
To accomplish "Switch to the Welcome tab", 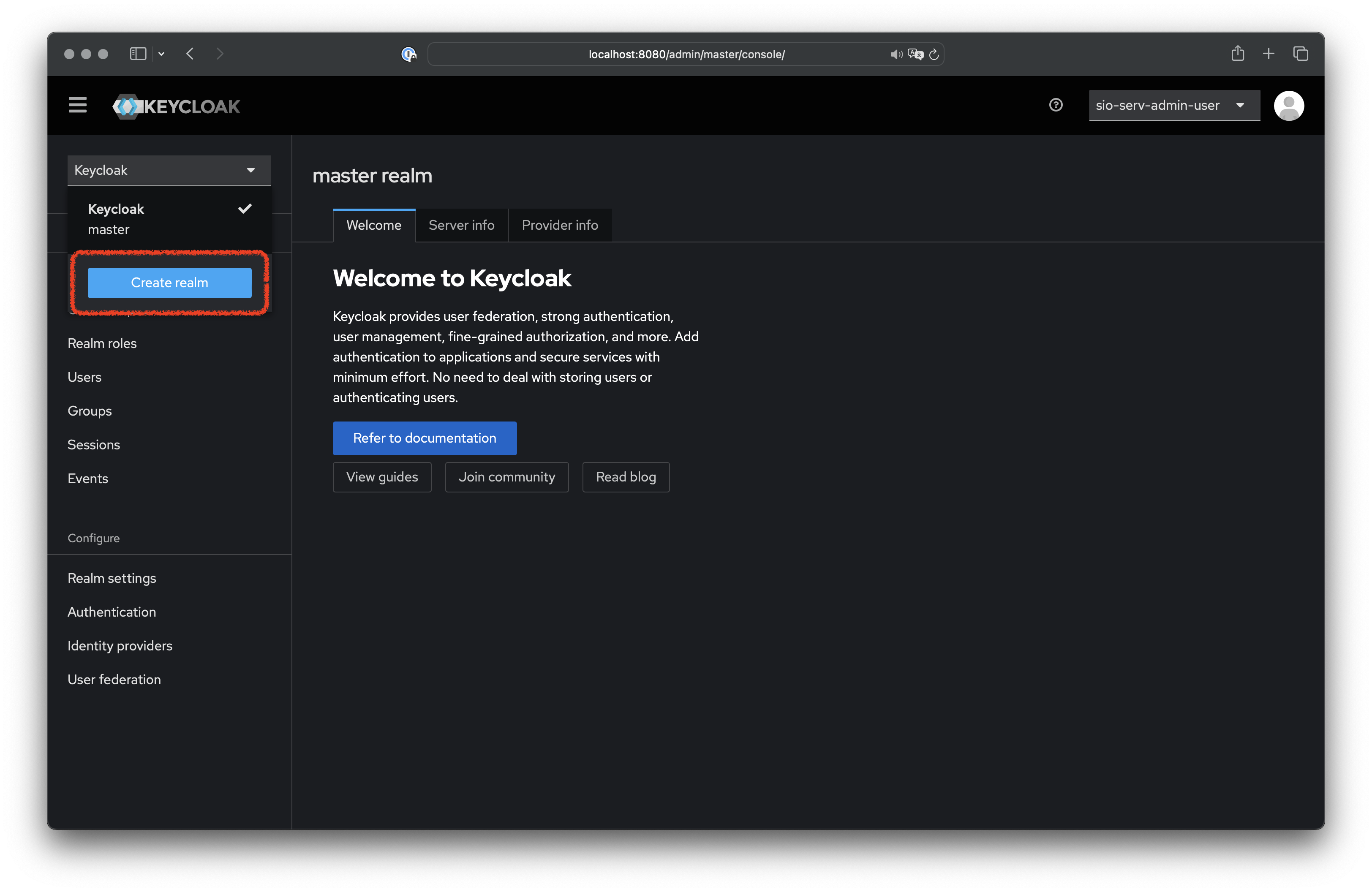I will pos(373,225).
